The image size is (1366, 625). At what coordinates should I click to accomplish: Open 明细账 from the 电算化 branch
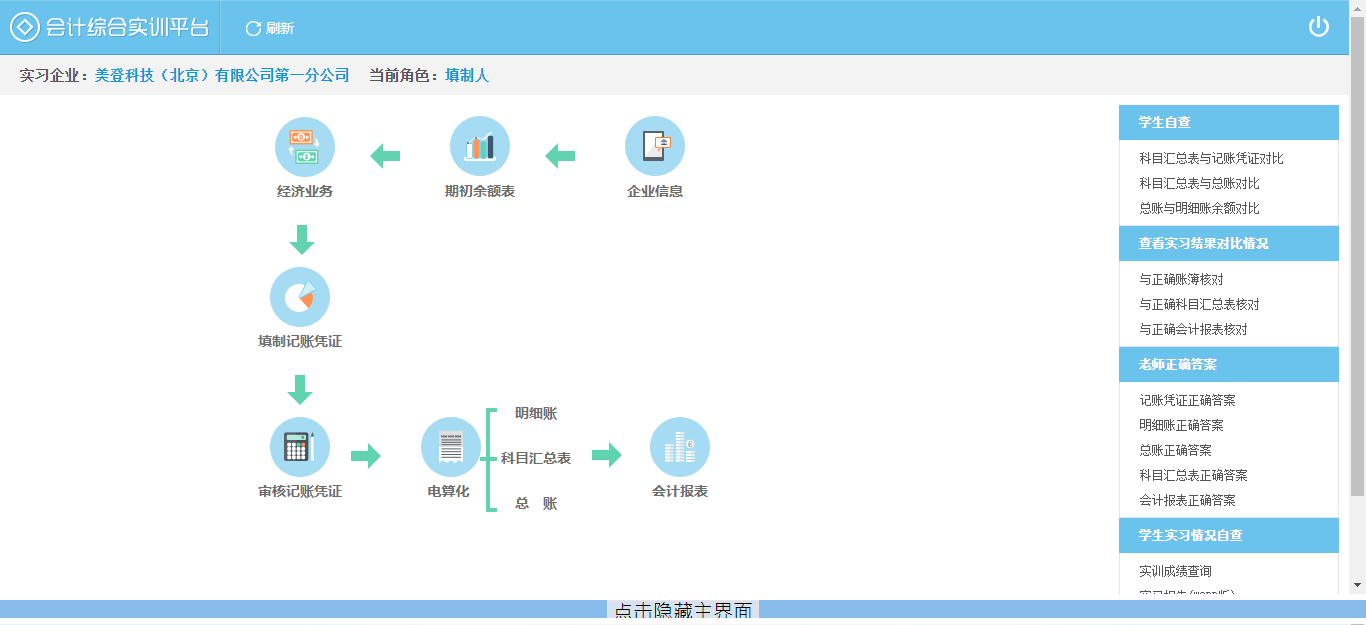tap(536, 413)
